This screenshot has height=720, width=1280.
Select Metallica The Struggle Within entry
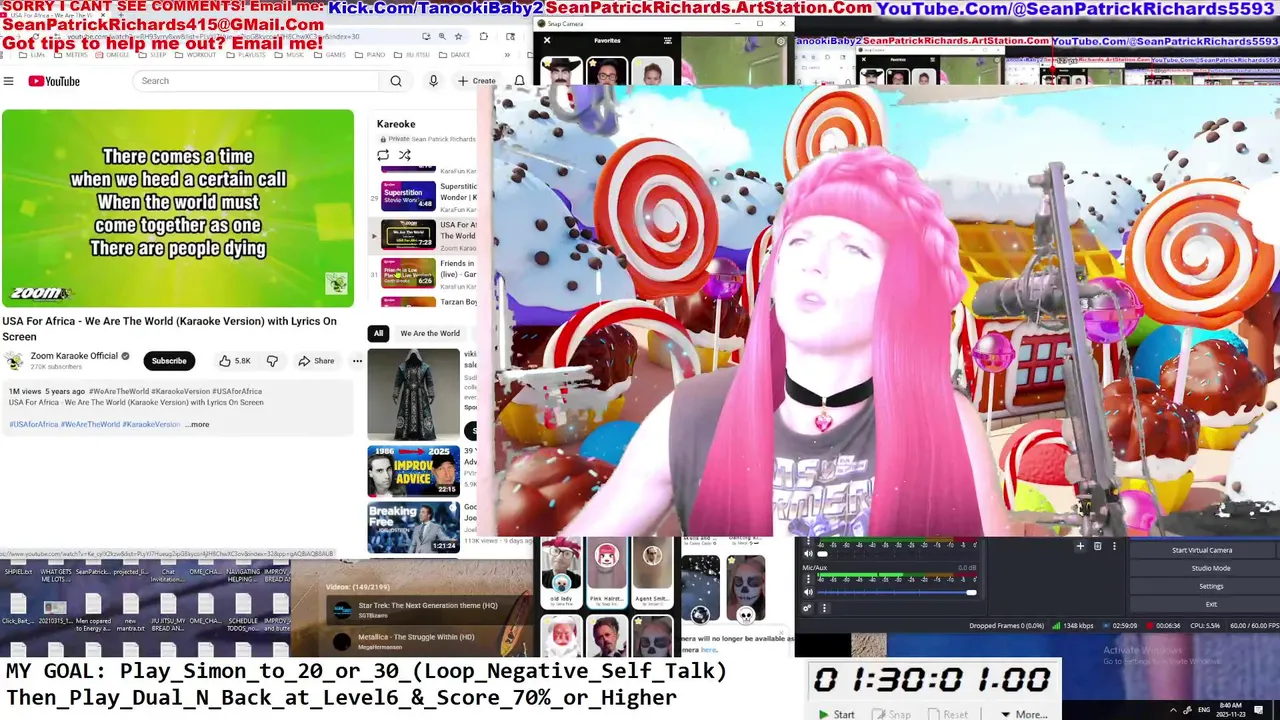[x=428, y=641]
